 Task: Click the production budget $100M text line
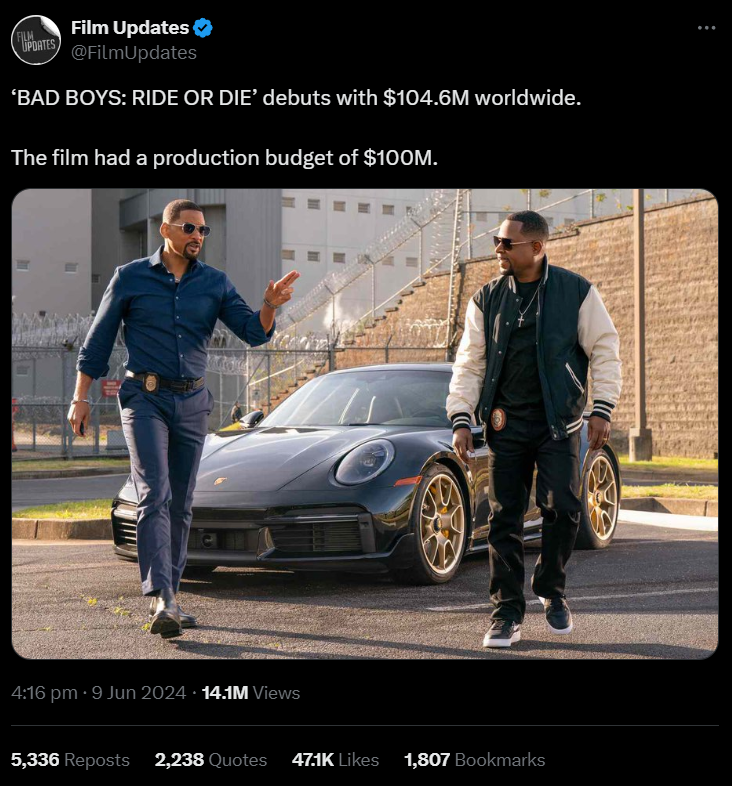coord(225,158)
